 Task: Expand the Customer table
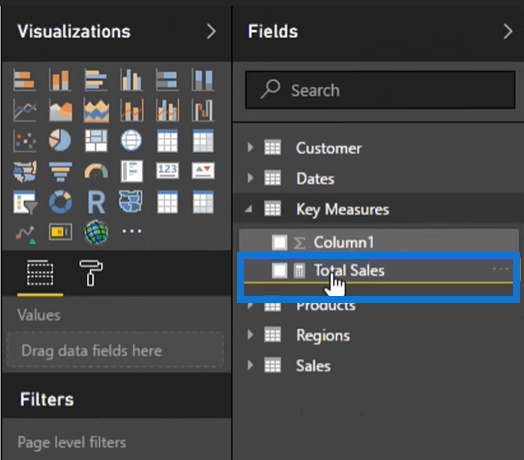(x=250, y=147)
